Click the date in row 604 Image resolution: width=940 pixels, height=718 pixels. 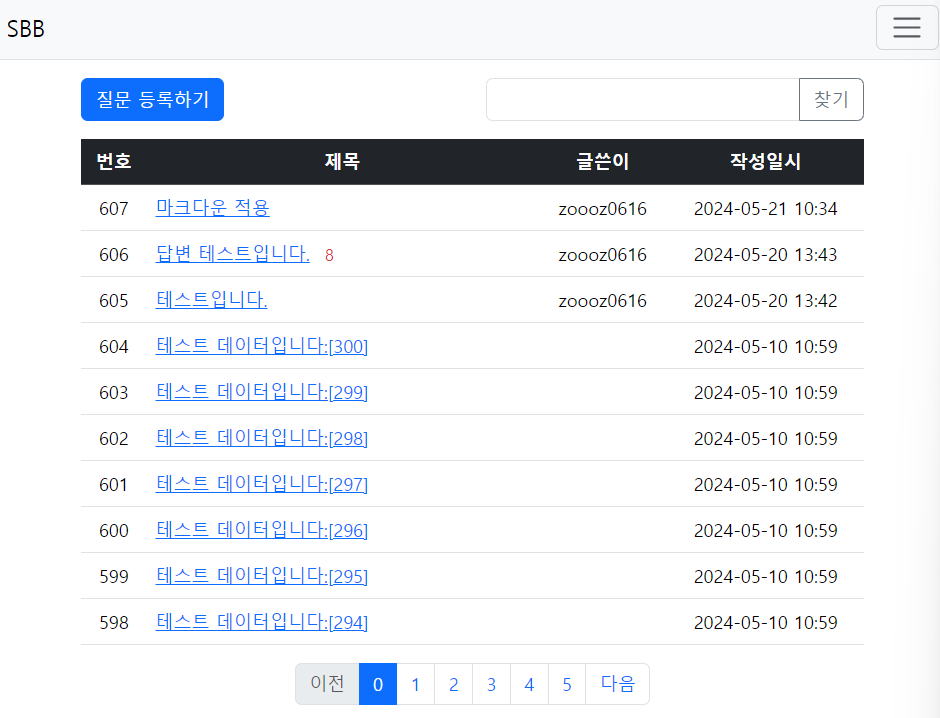766,347
